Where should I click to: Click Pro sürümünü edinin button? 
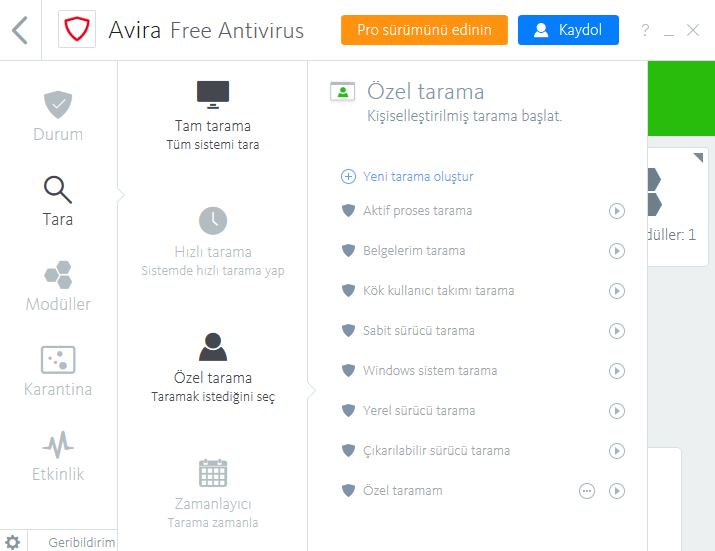(x=424, y=30)
